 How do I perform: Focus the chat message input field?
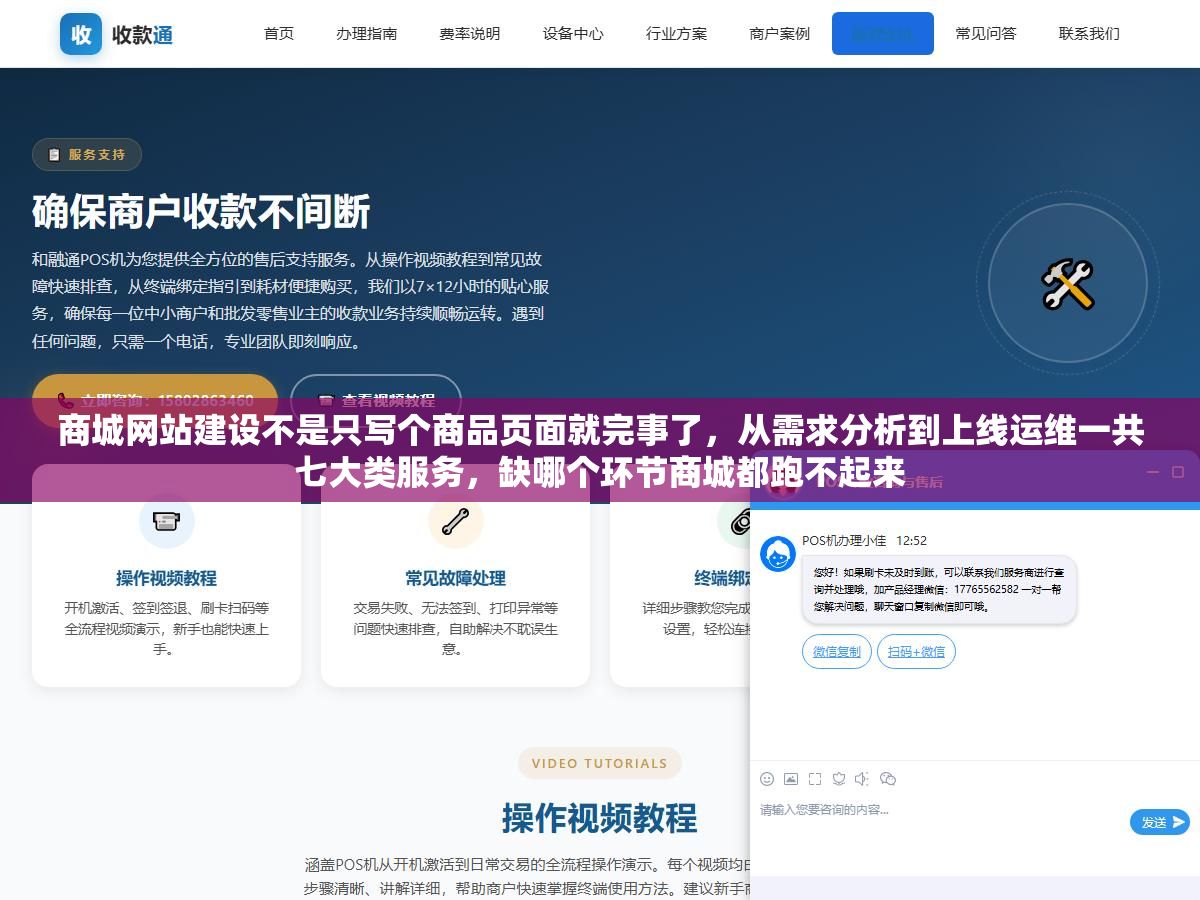point(940,821)
